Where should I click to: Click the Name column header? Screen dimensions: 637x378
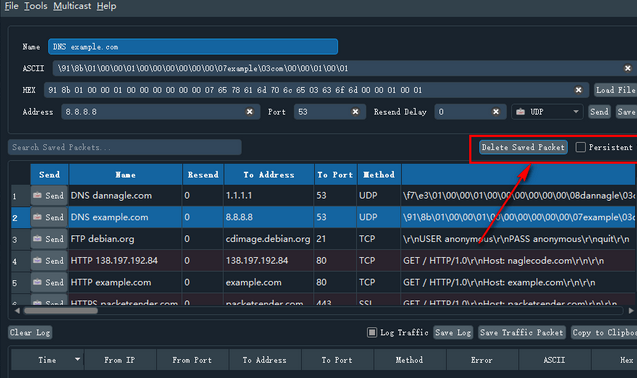click(x=126, y=175)
